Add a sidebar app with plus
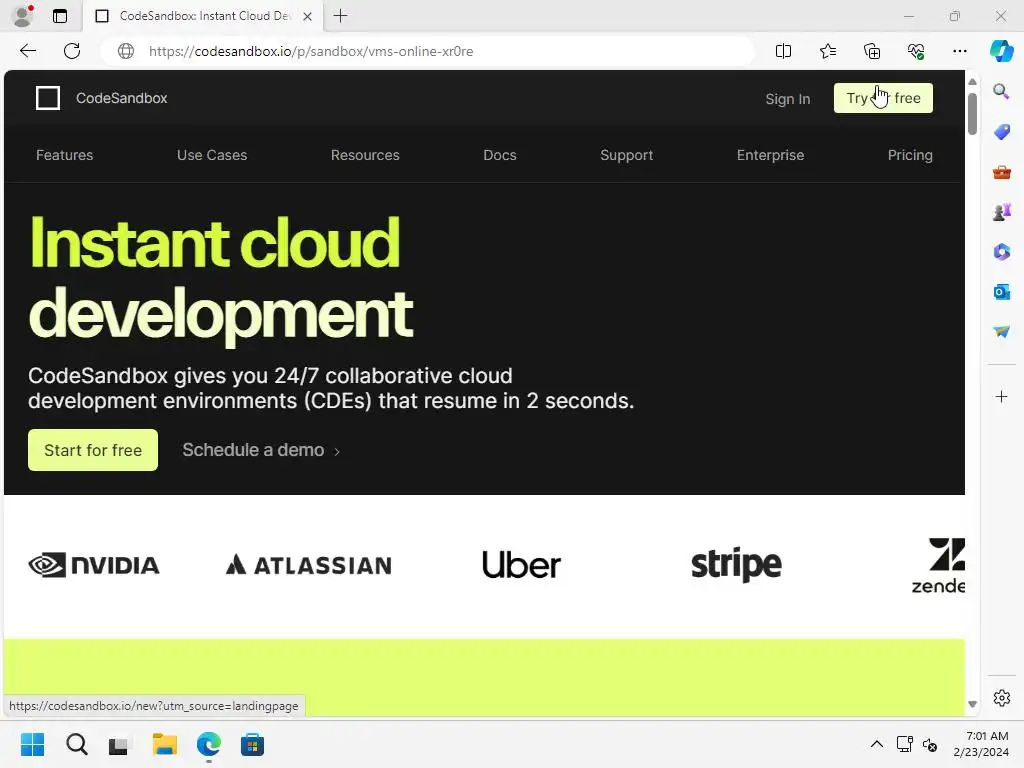1024x768 pixels. [x=1001, y=396]
